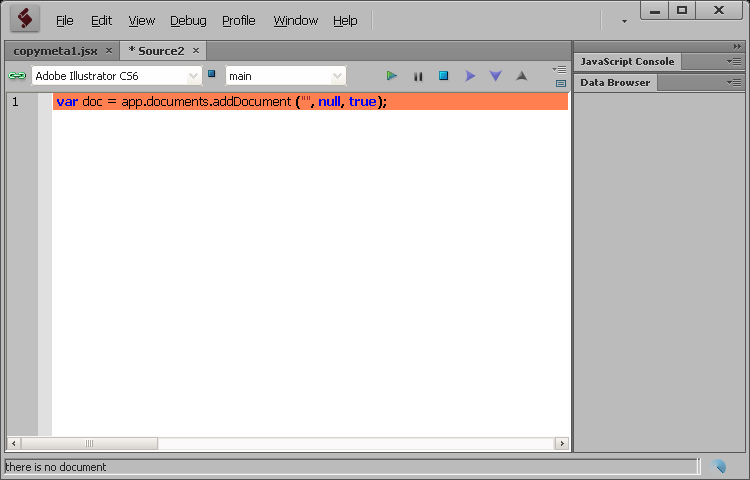Select the Data Browser panel tab

(615, 82)
